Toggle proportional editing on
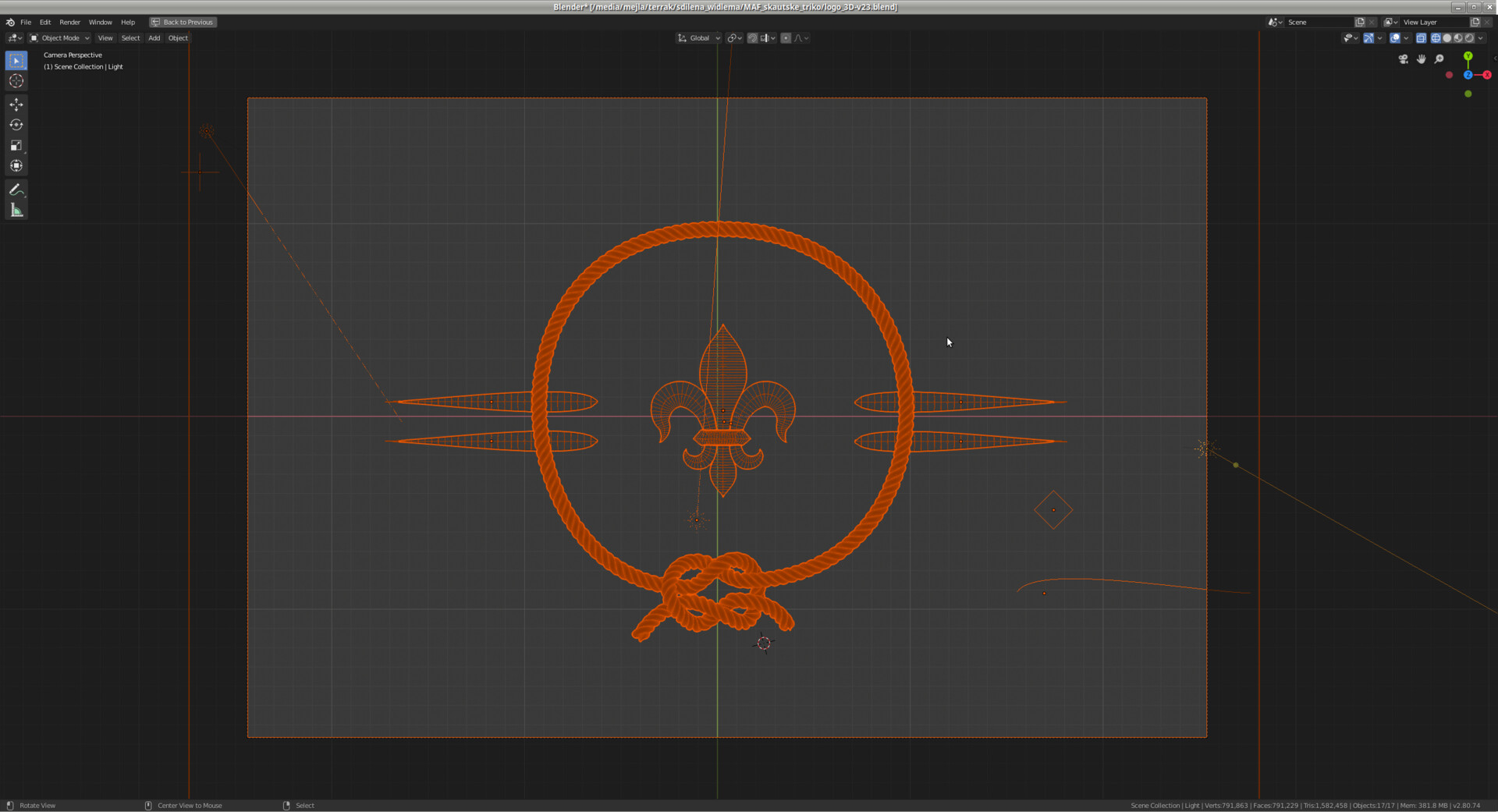 pos(786,38)
